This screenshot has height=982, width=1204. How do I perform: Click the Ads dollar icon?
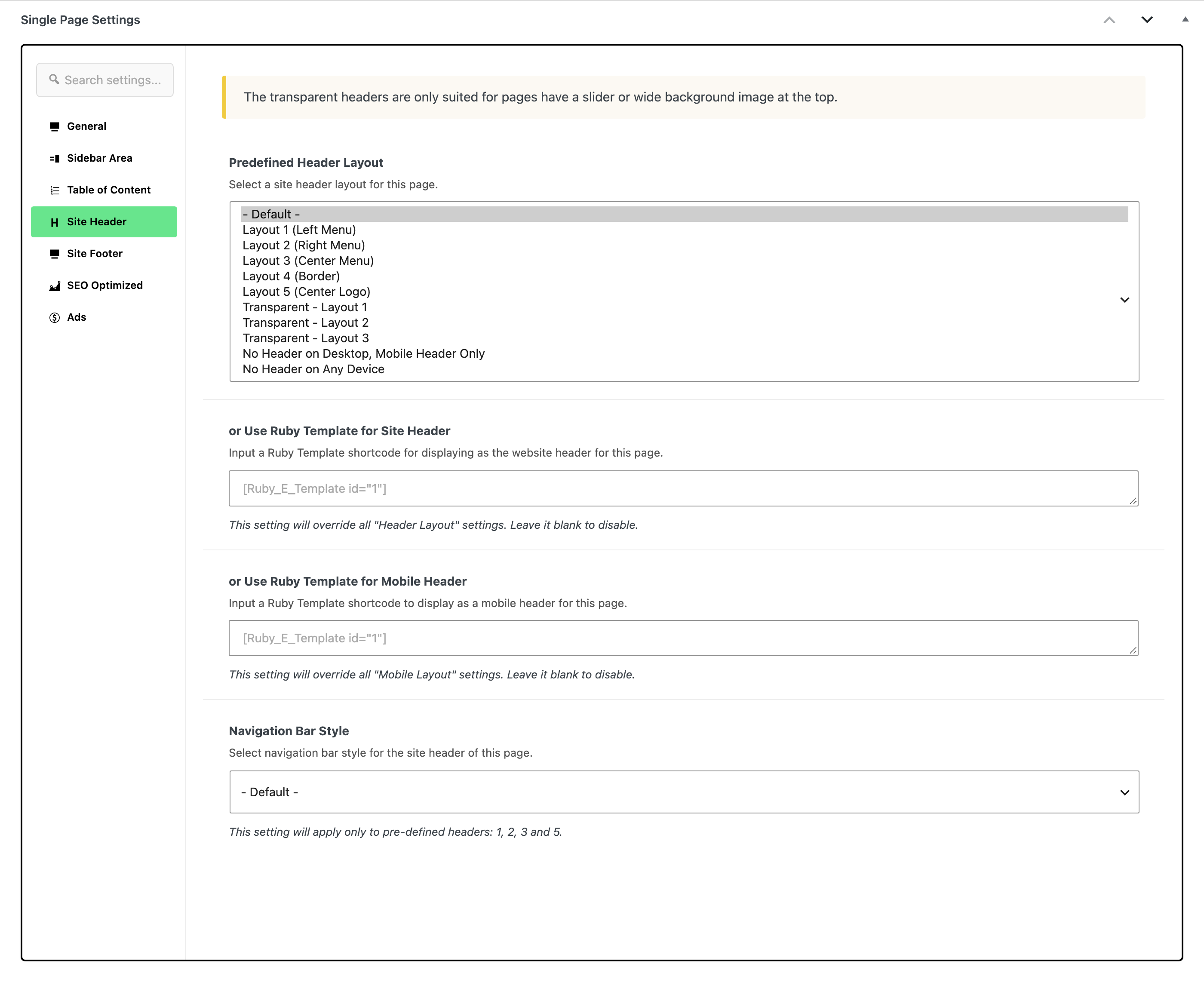click(x=54, y=317)
